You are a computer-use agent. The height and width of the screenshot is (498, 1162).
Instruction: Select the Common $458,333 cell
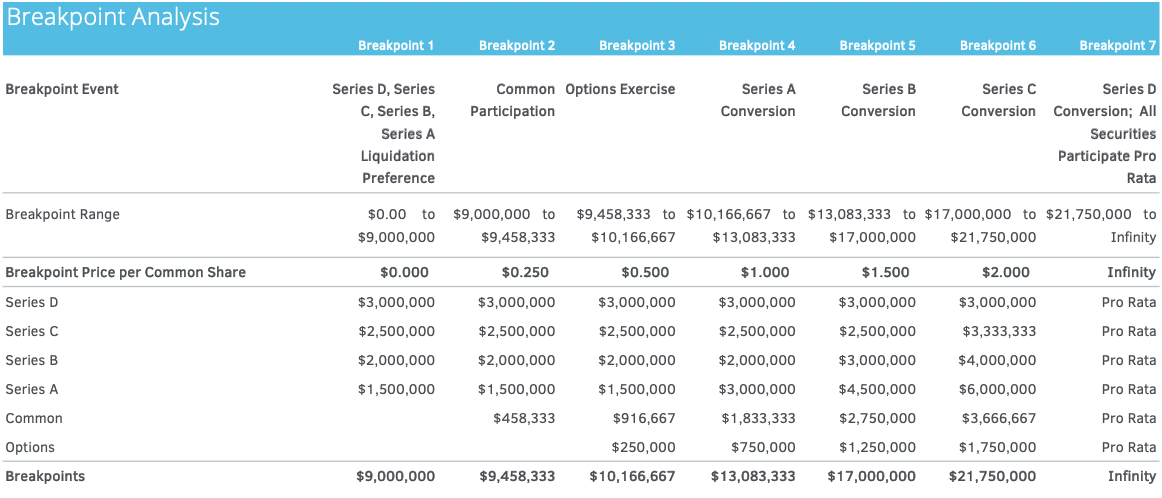coord(524,418)
